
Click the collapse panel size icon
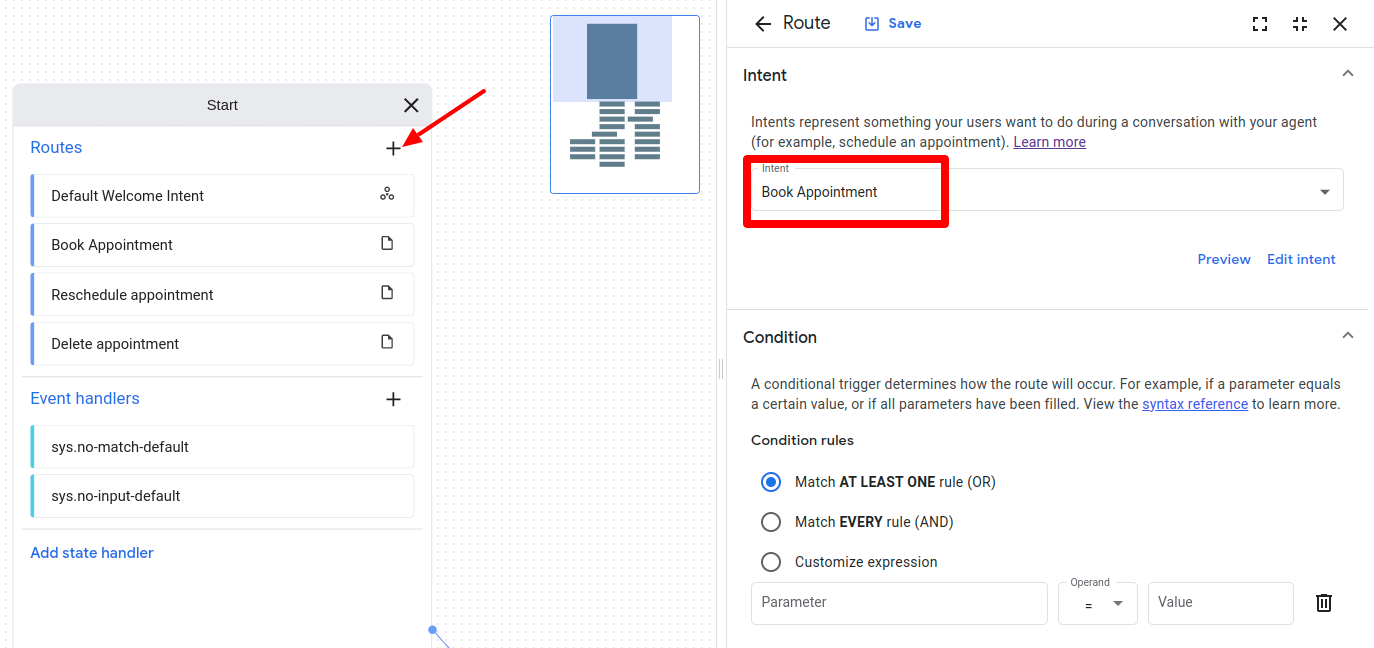coord(1300,24)
